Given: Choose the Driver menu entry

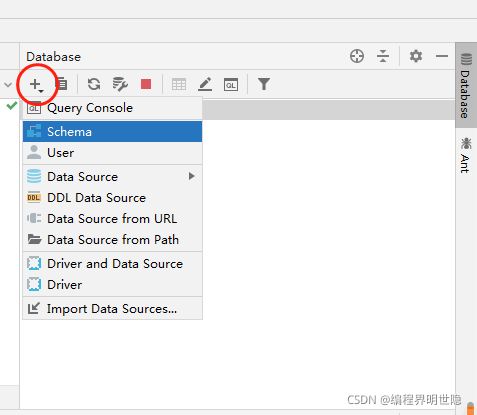Looking at the screenshot, I should pyautogui.click(x=112, y=285).
